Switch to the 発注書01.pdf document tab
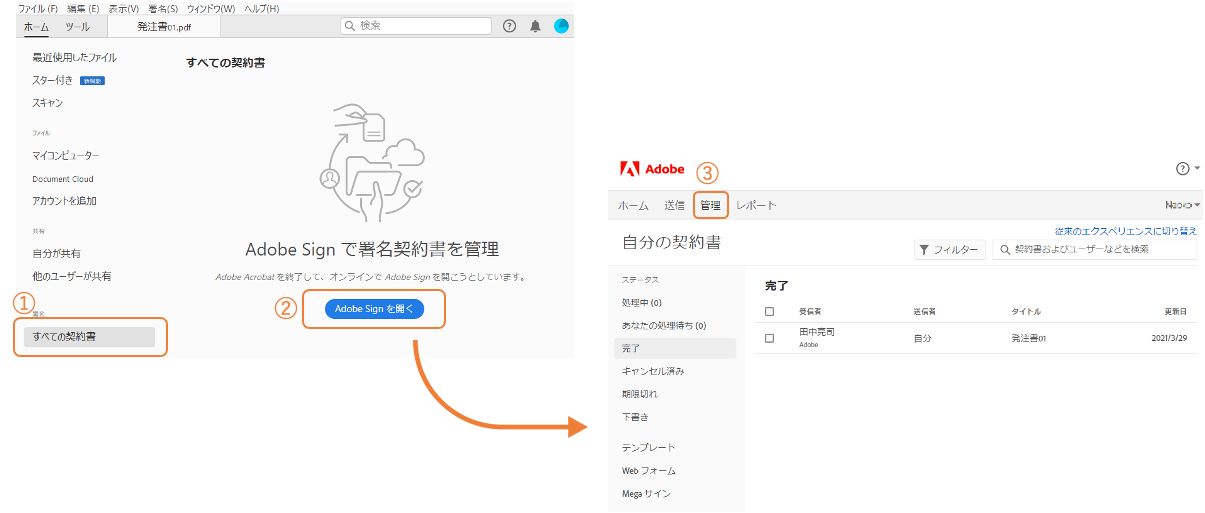The image size is (1205, 513). [163, 26]
